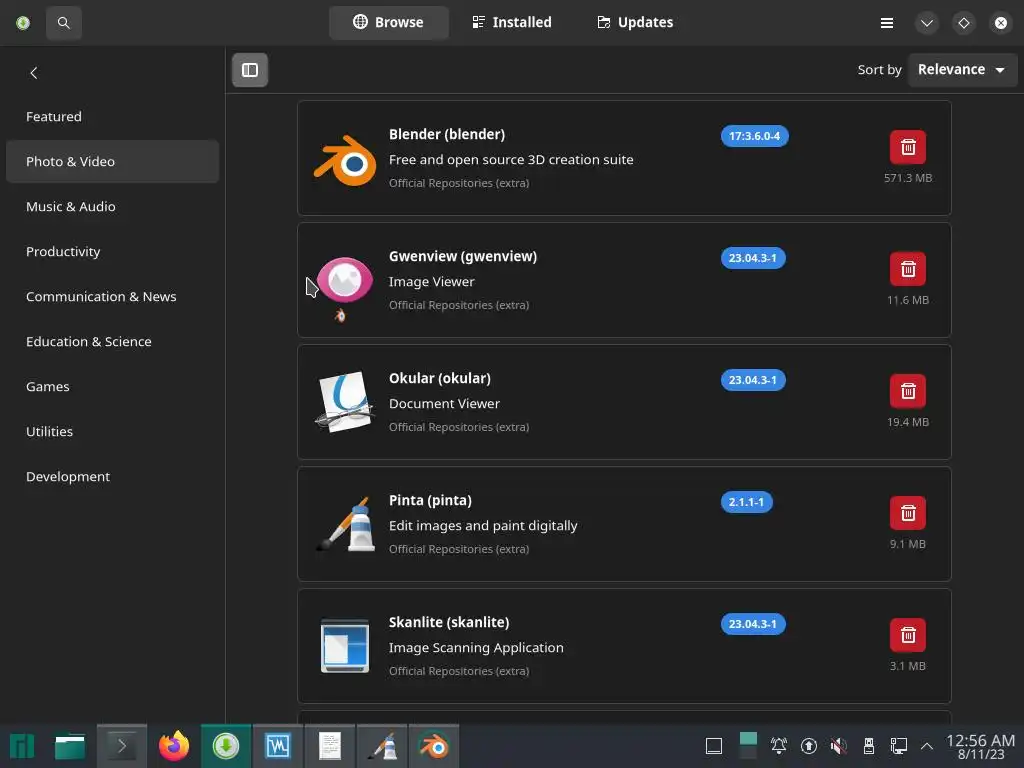This screenshot has width=1024, height=768.
Task: Click the Gwenview application icon
Action: click(345, 280)
